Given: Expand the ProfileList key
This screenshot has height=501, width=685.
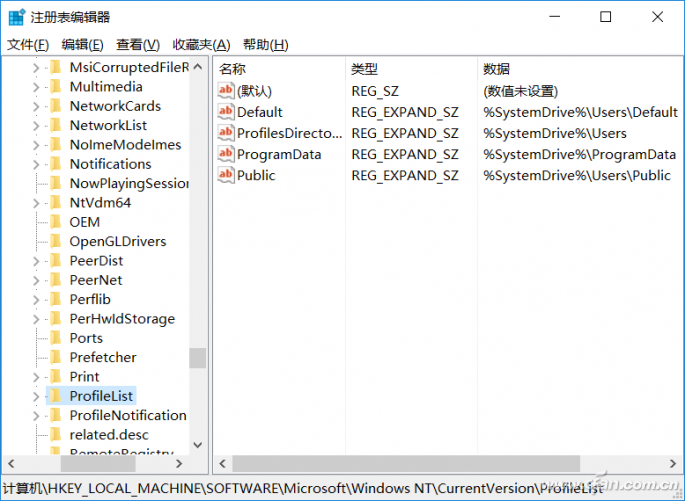Looking at the screenshot, I should [36, 396].
